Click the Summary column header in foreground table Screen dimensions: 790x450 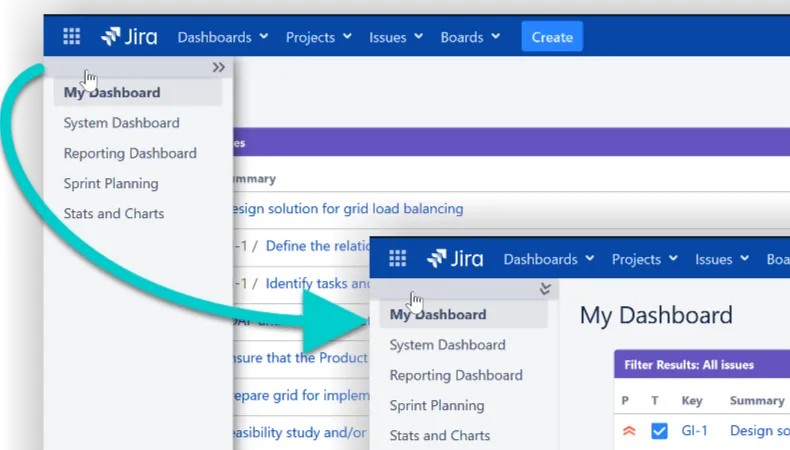click(756, 400)
